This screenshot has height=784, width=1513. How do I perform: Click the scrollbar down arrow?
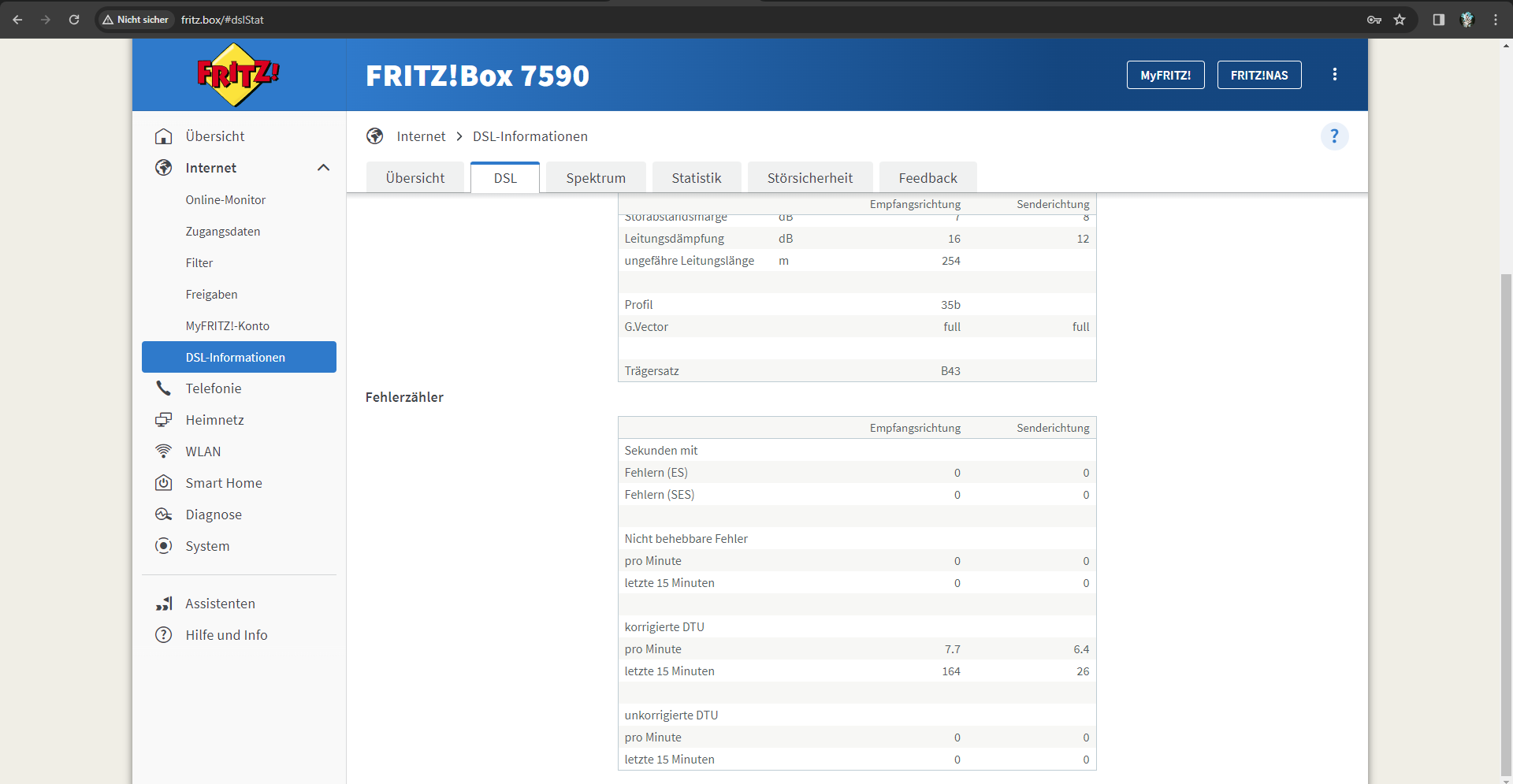click(1507, 780)
